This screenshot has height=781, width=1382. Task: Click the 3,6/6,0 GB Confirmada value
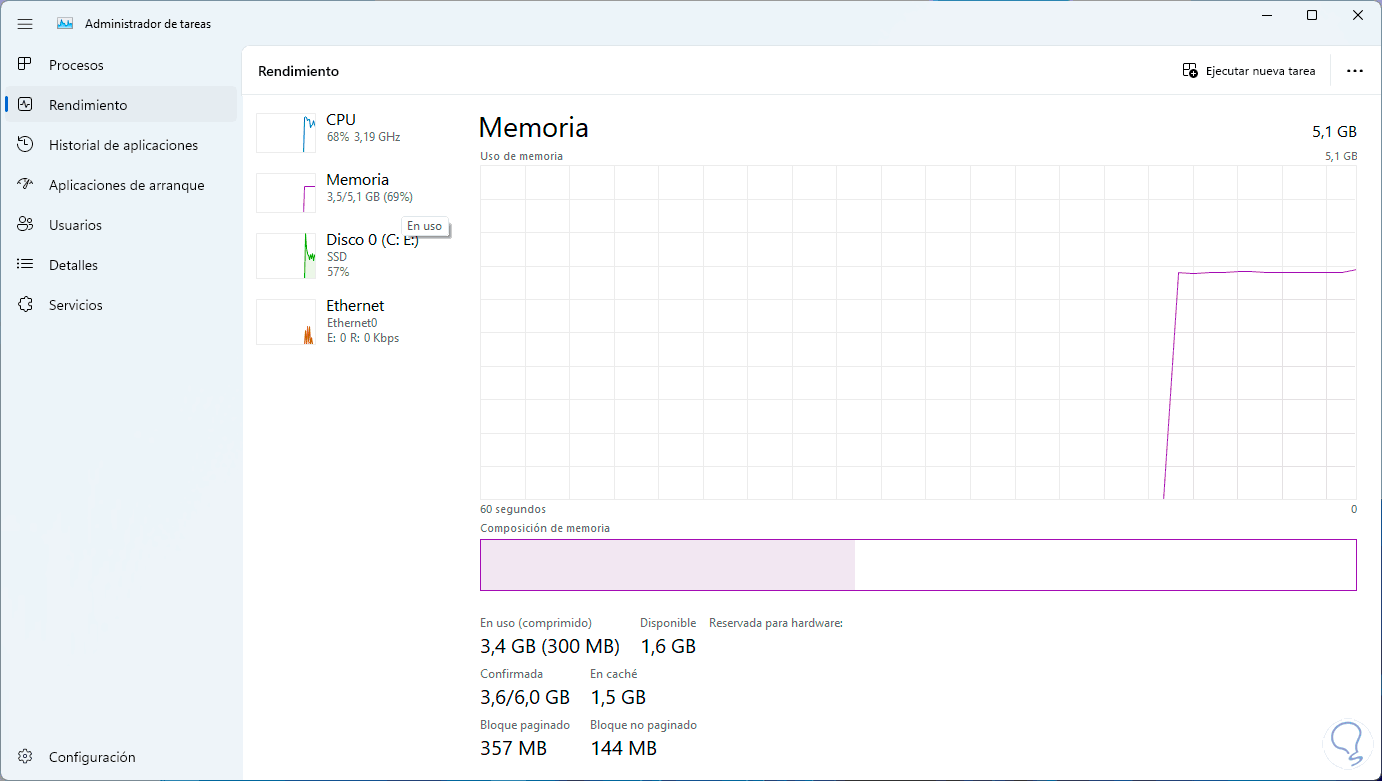(x=525, y=697)
